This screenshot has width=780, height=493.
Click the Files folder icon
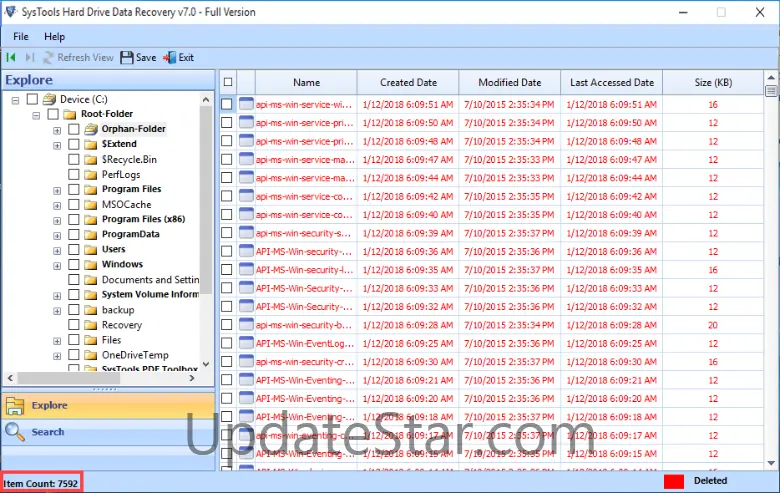point(91,340)
